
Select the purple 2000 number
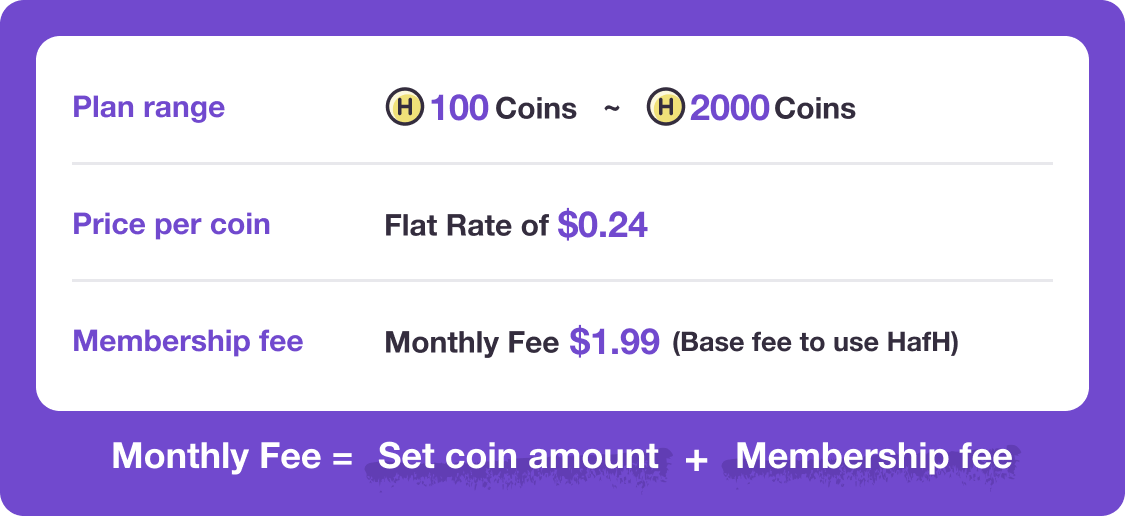tap(729, 108)
